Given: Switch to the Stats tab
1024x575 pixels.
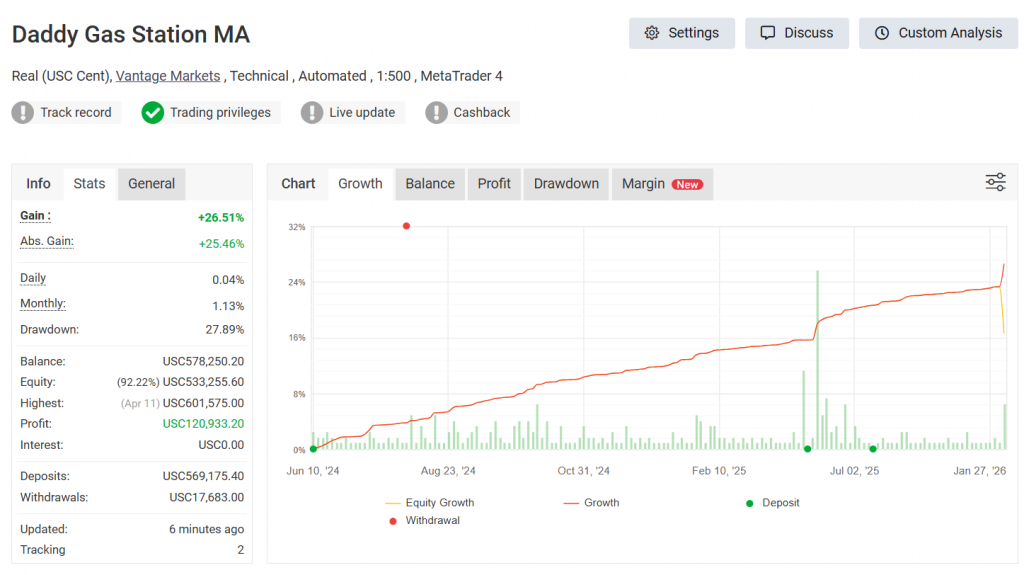Looking at the screenshot, I should [x=89, y=184].
